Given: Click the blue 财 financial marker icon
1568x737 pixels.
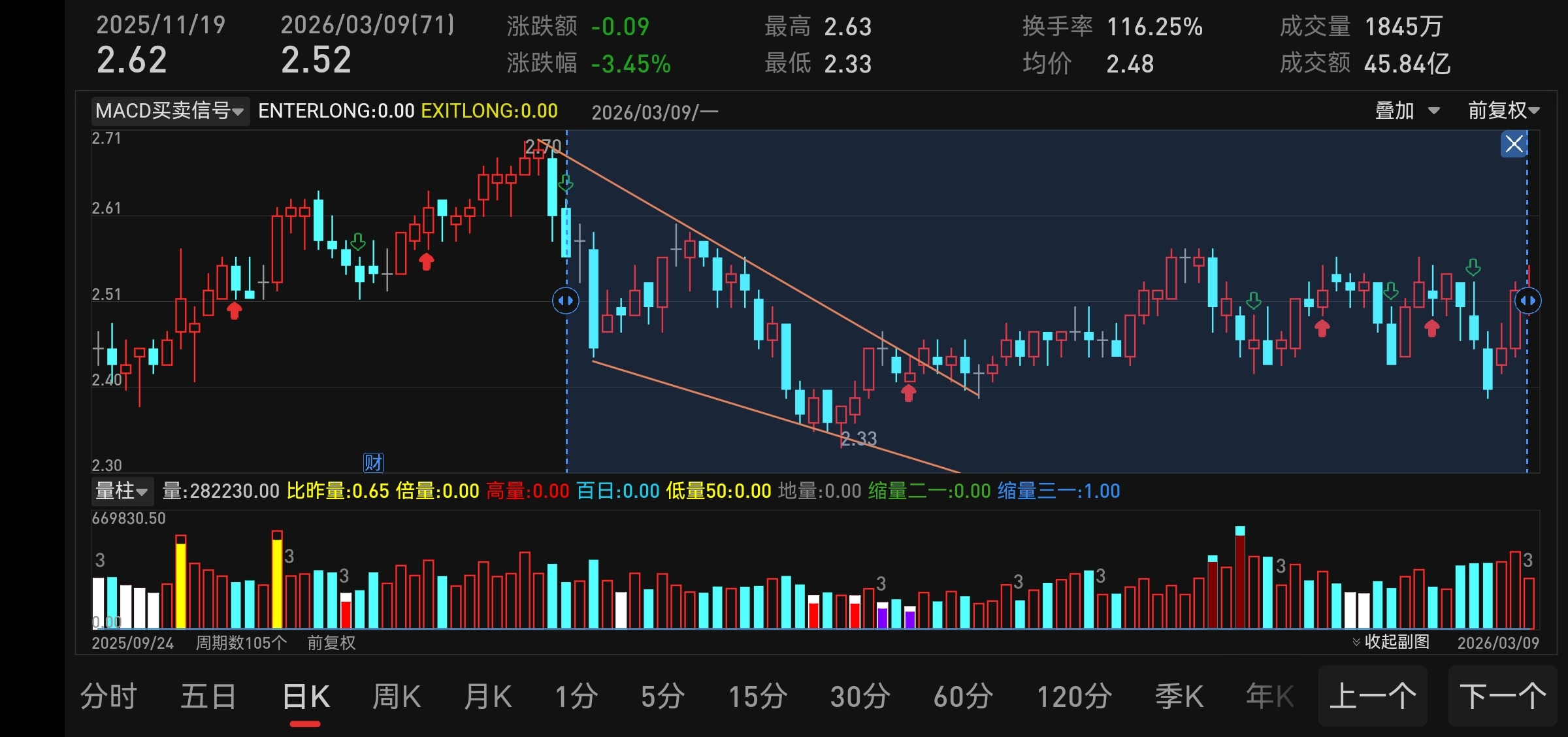Looking at the screenshot, I should pos(373,463).
